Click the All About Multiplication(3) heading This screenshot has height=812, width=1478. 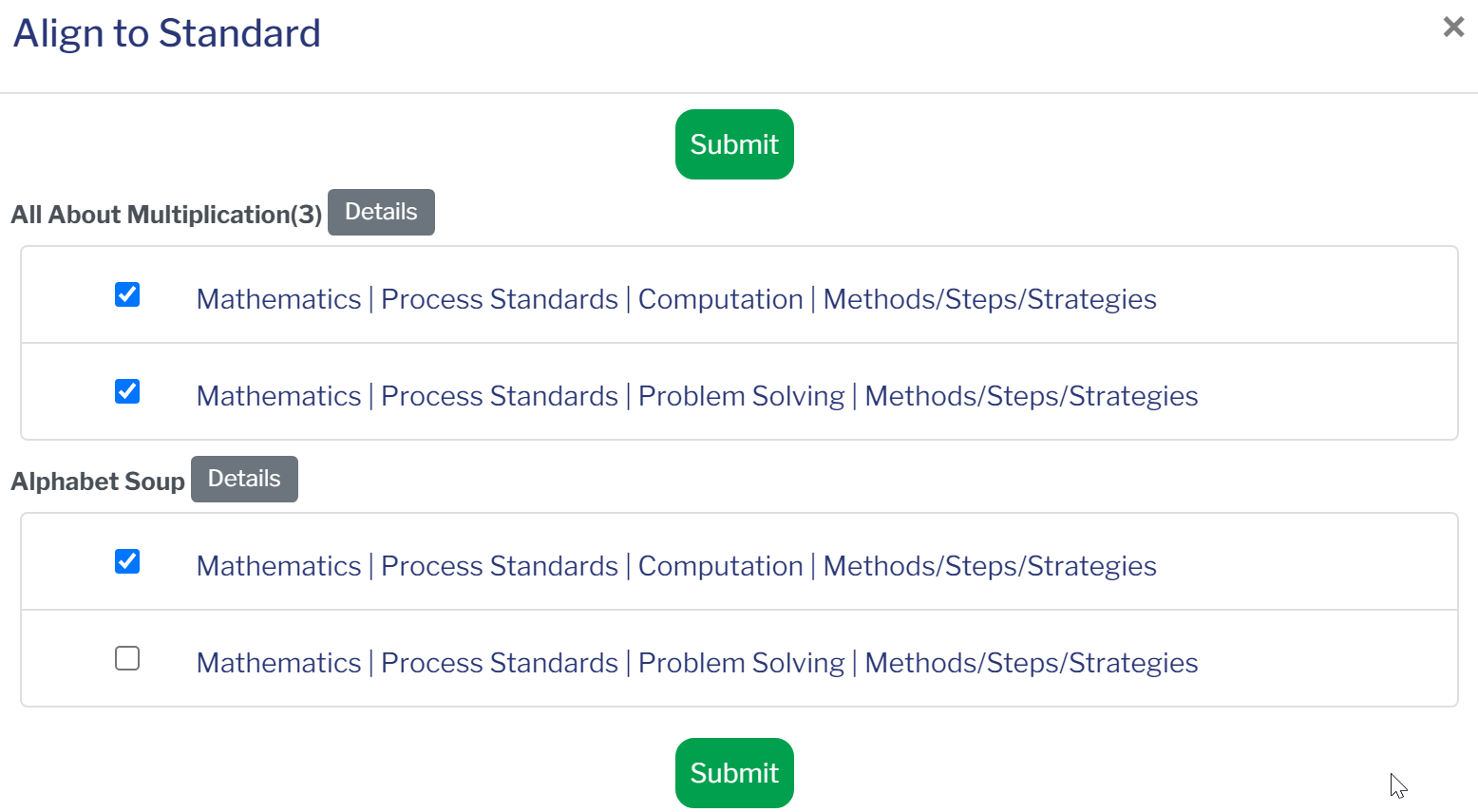(166, 215)
